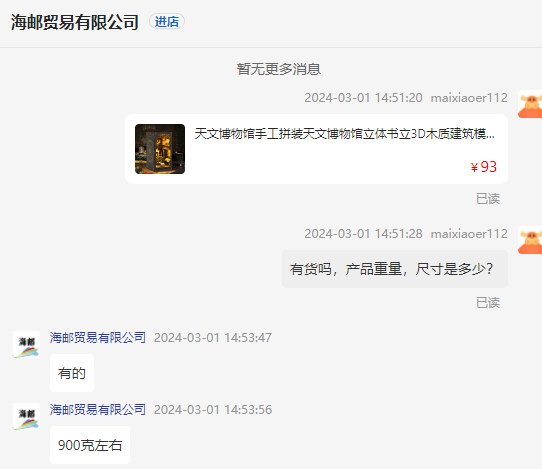Click the 海邮 seller avatar beside the 900克左右 reply

pos(26,416)
